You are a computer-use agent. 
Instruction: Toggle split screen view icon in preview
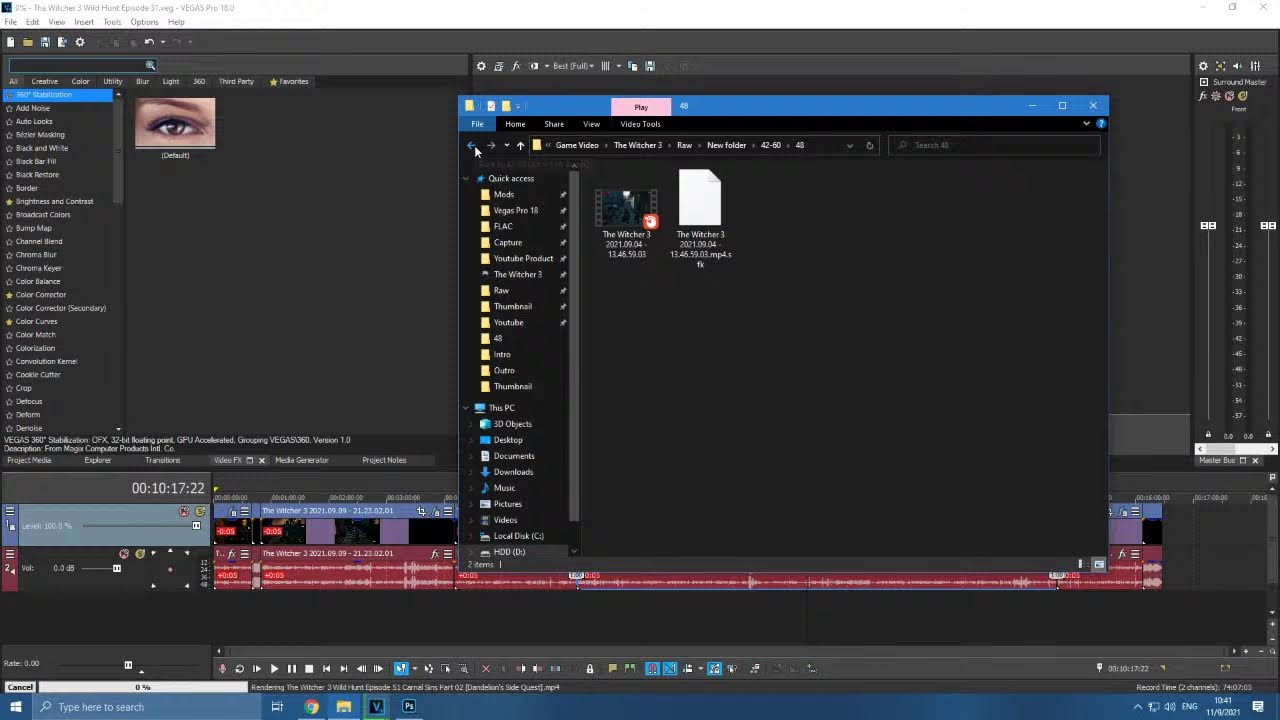coord(534,66)
